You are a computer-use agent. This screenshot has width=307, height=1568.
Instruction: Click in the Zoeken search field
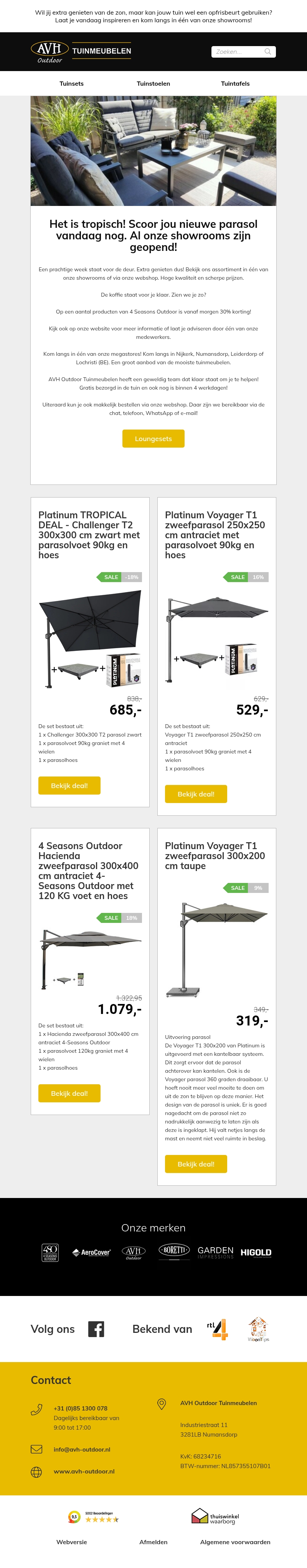pyautogui.click(x=237, y=52)
